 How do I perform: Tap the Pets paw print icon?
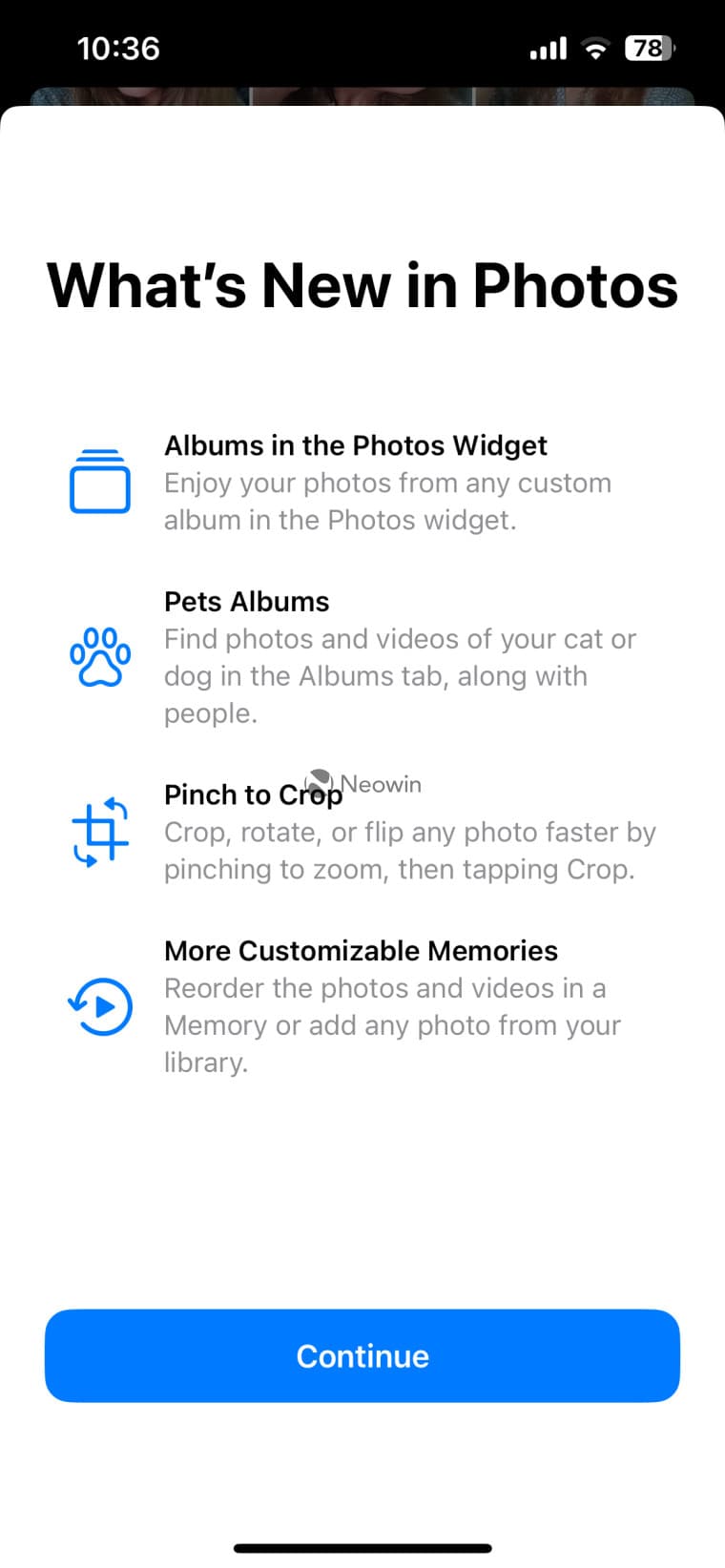pyautogui.click(x=100, y=657)
